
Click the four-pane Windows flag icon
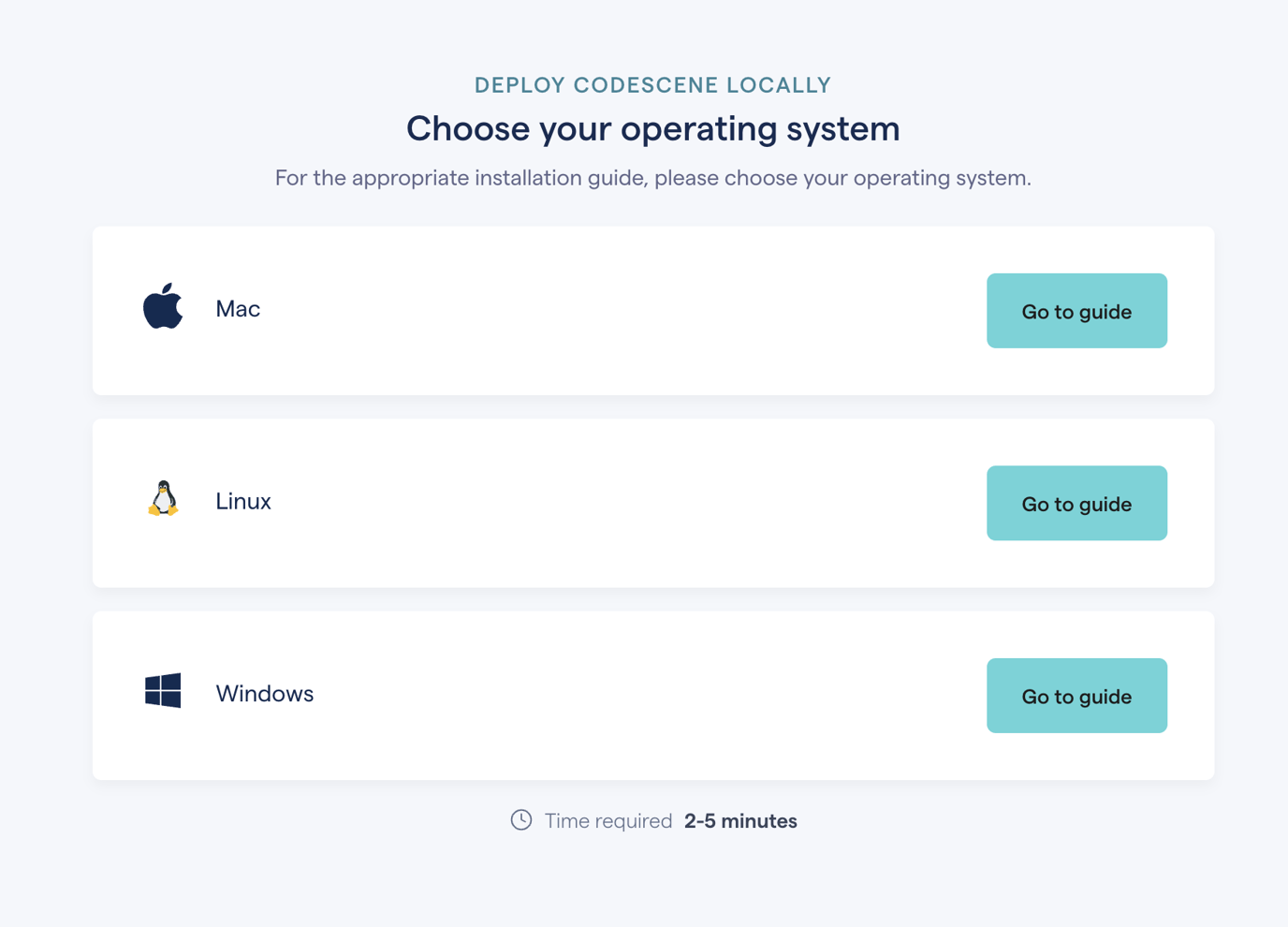click(162, 690)
